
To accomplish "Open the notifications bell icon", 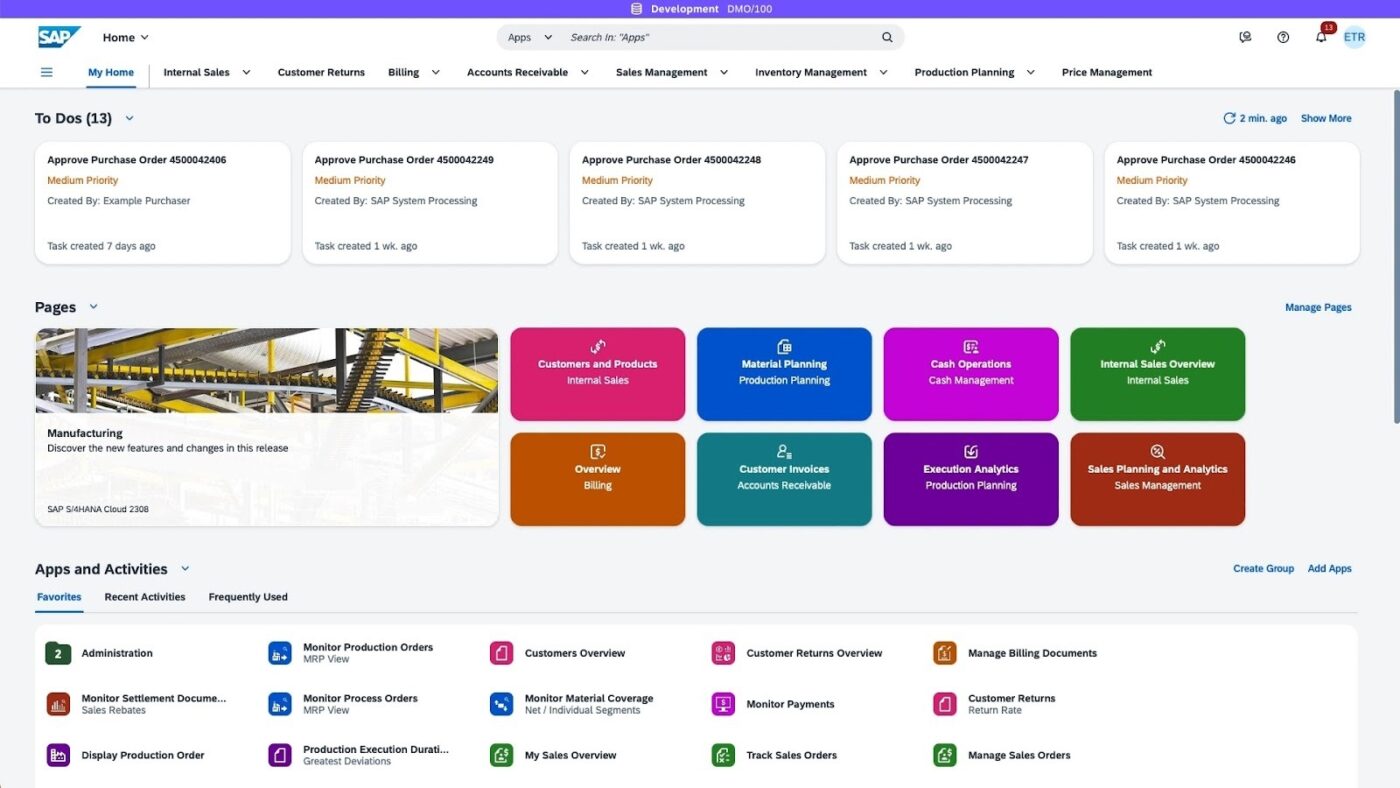I will [x=1320, y=36].
